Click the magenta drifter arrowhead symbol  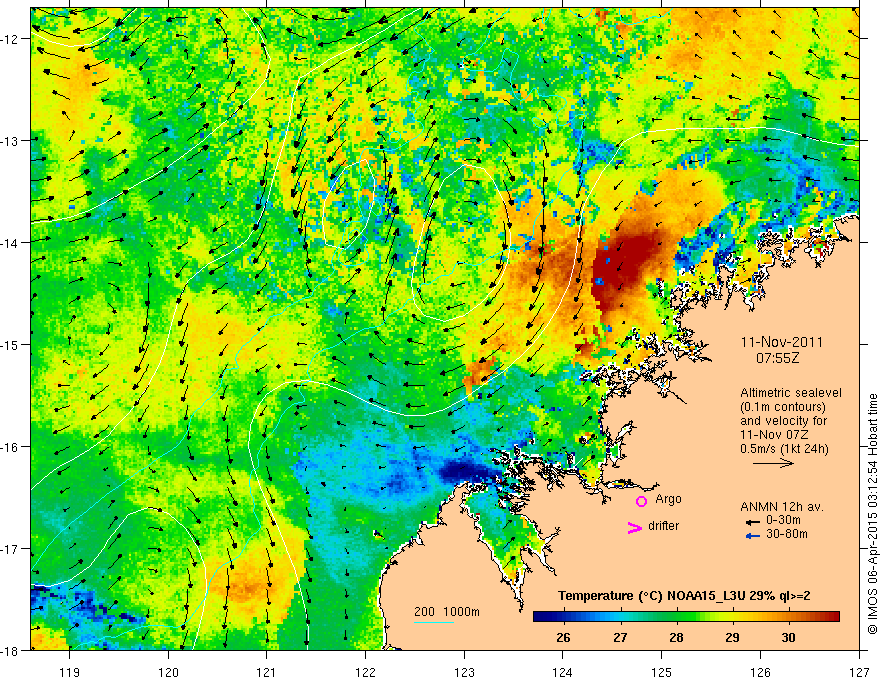[635, 527]
